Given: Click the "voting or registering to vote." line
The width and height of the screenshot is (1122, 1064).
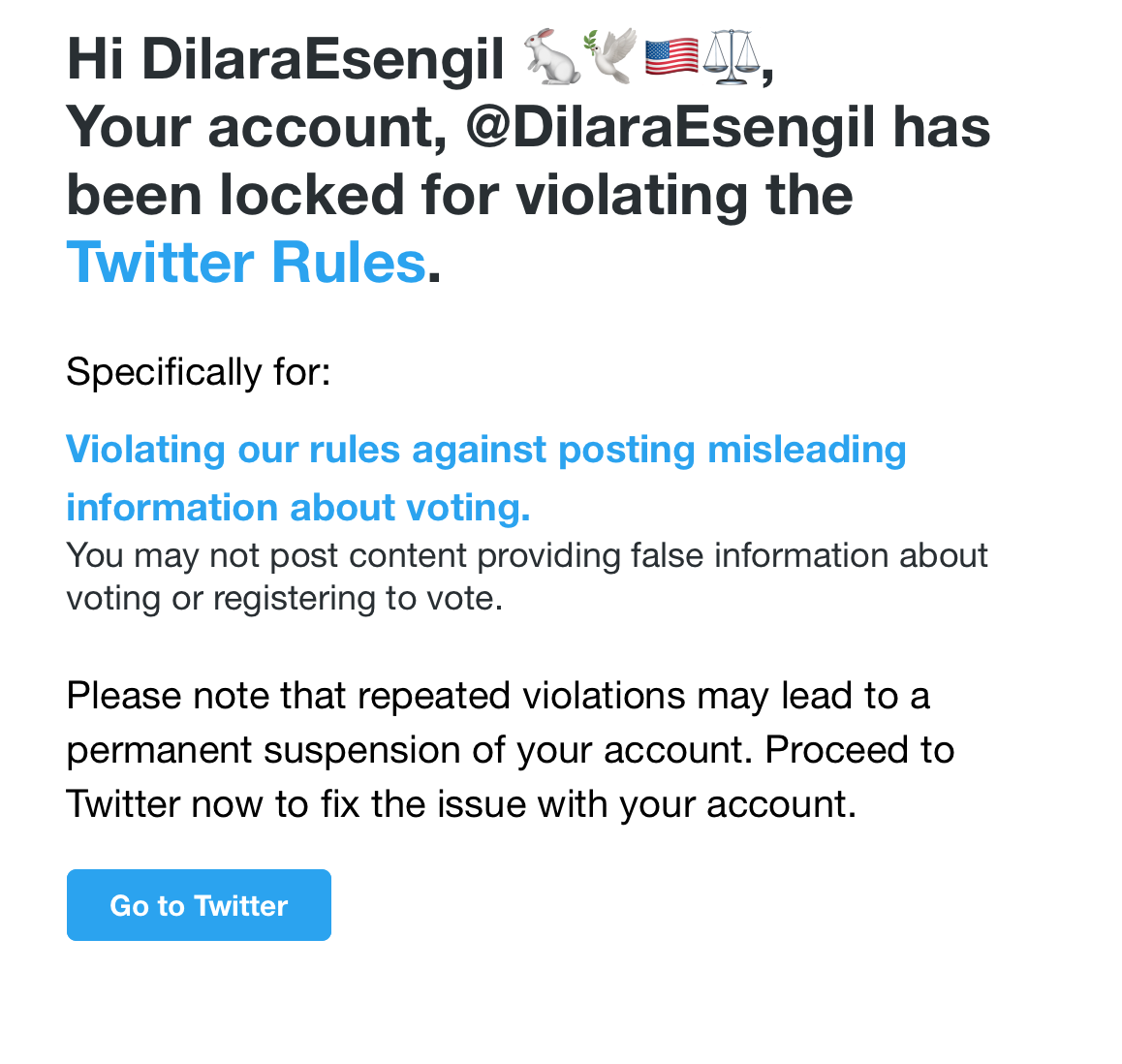Looking at the screenshot, I should tap(285, 598).
